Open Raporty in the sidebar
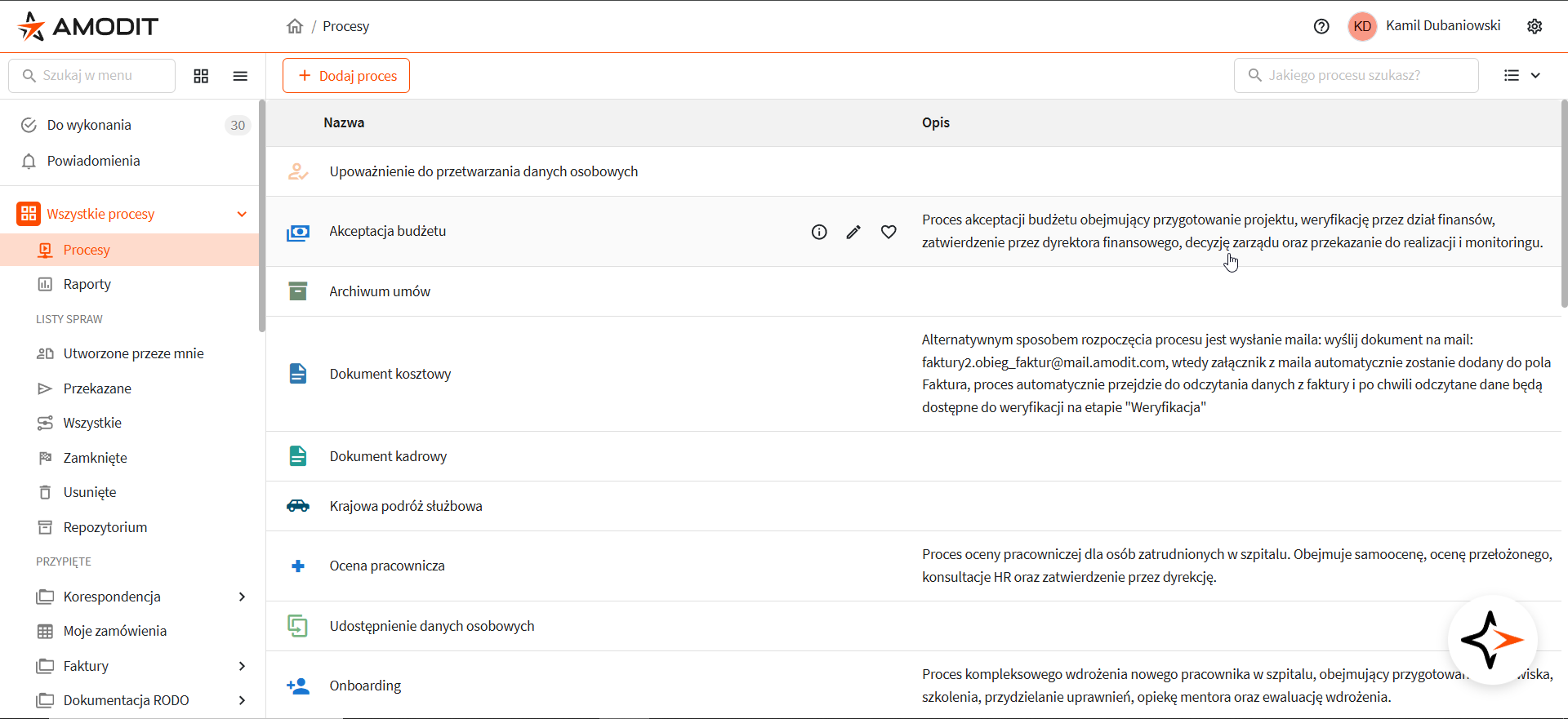The height and width of the screenshot is (719, 1568). pos(87,284)
